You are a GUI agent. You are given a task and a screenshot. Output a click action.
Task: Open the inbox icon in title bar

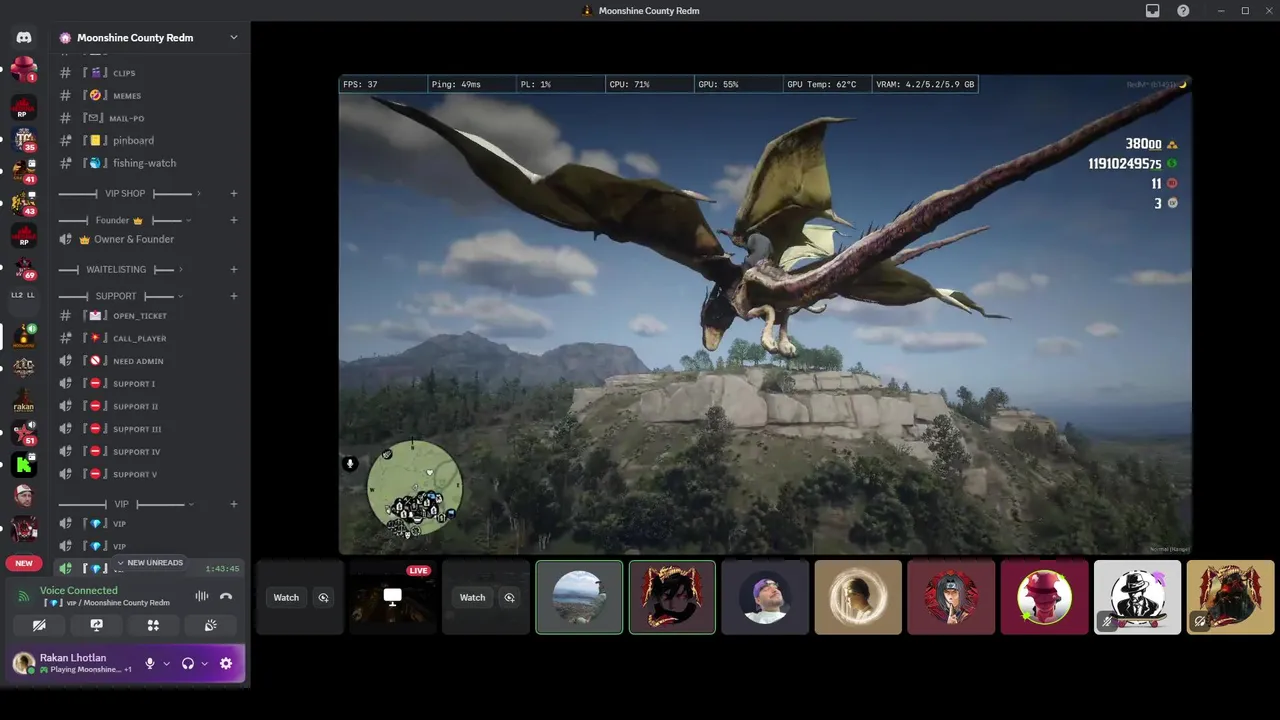[1153, 11]
